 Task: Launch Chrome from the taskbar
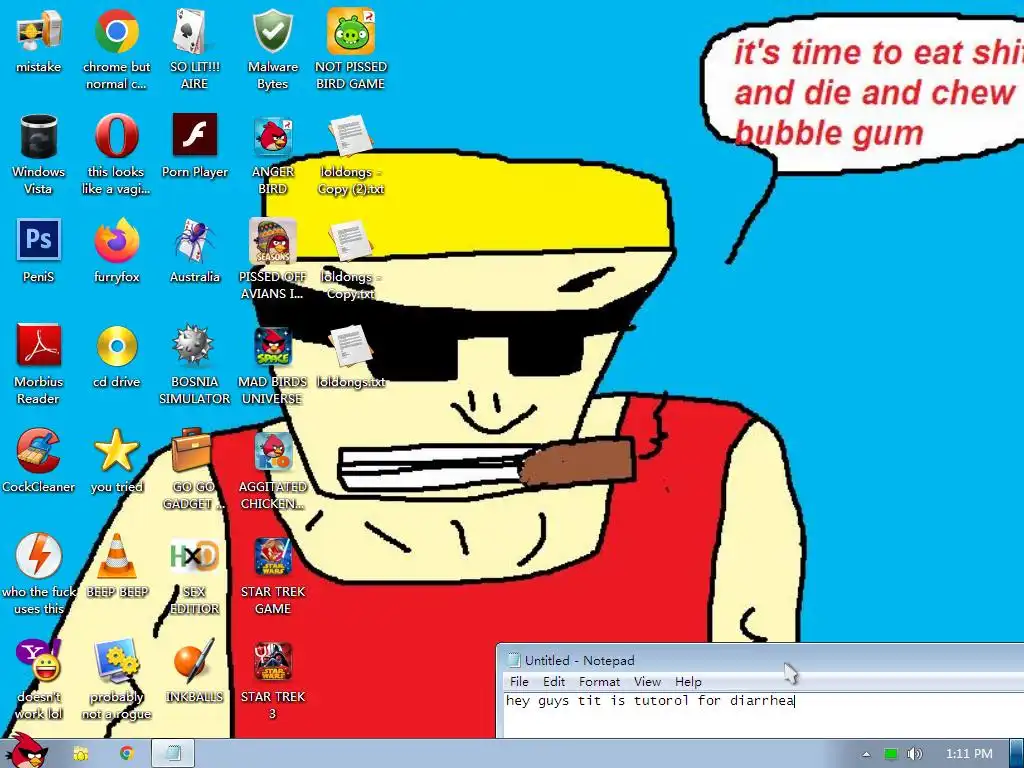tap(126, 754)
